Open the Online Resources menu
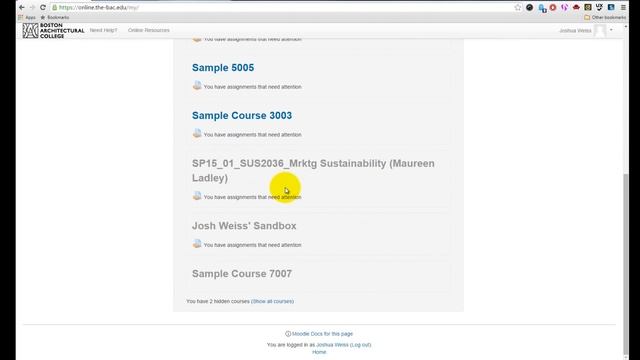Image resolution: width=640 pixels, height=360 pixels. point(149,30)
